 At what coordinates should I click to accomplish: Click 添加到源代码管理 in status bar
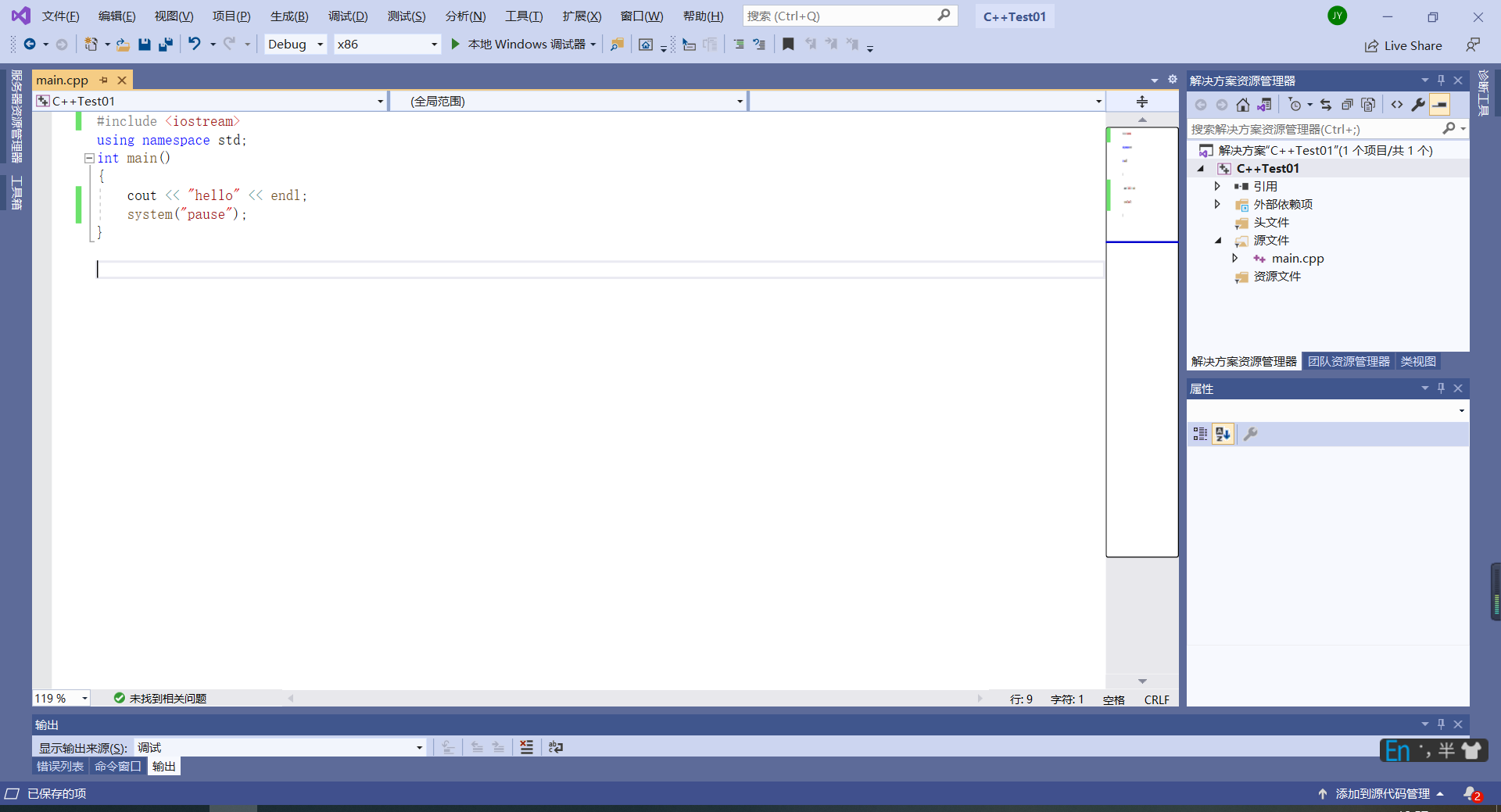(x=1382, y=794)
